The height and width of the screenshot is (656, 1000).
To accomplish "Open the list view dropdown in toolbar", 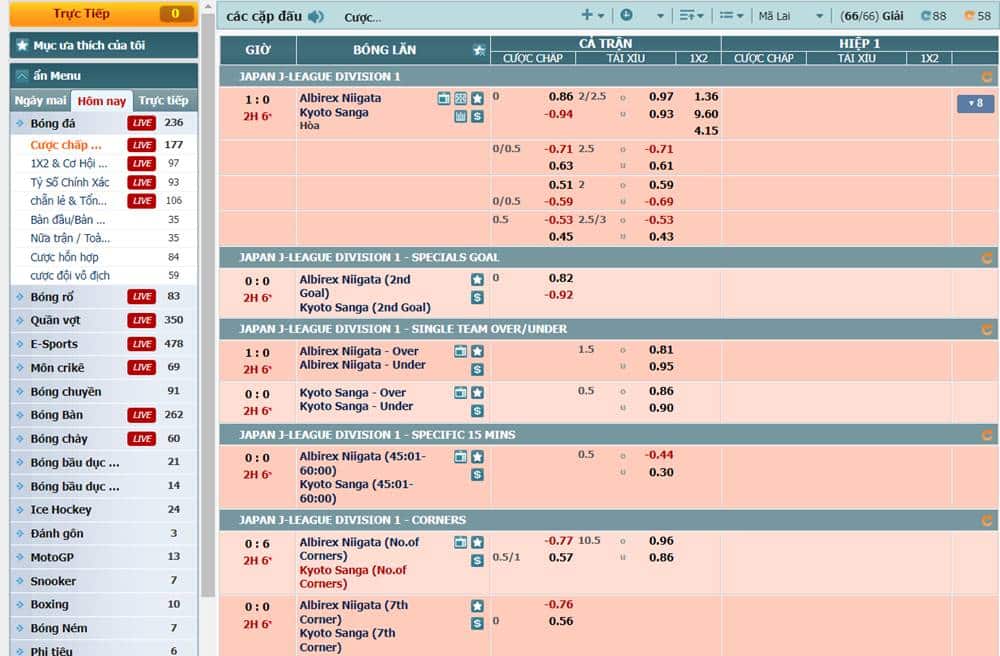I will (732, 15).
